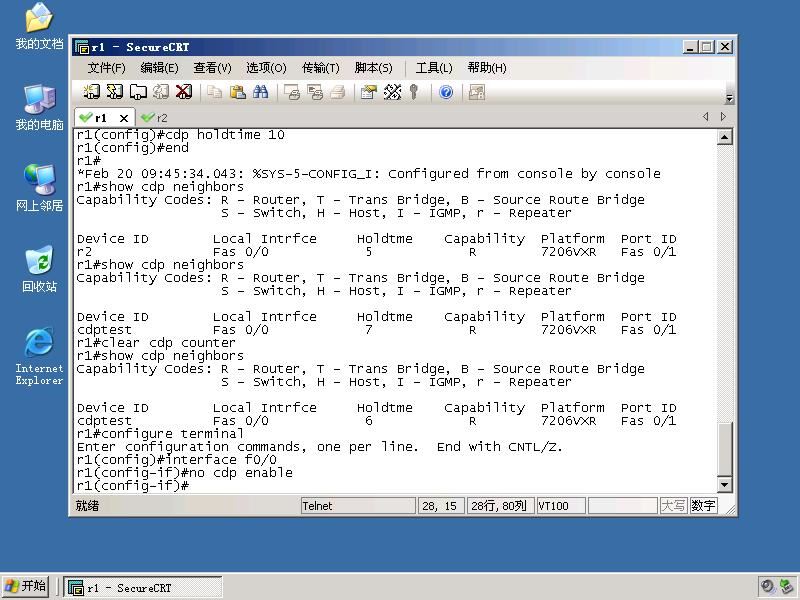Expand the toolbar options overflow arrow
The height and width of the screenshot is (600, 800).
(x=730, y=98)
